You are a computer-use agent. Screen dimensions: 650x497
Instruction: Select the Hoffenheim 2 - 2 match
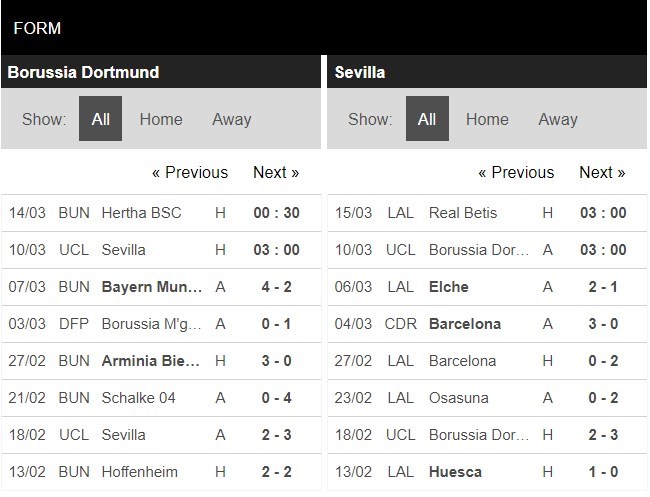(x=137, y=471)
